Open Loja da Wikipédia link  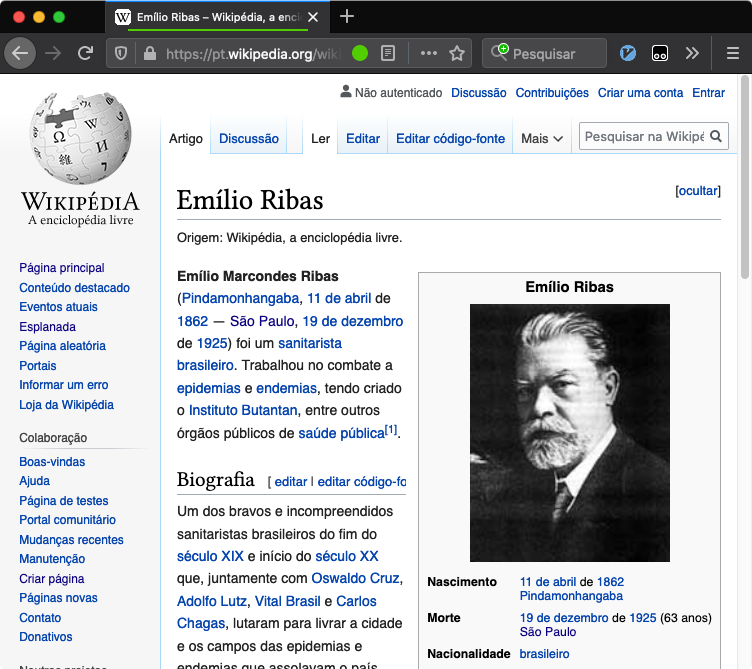[x=66, y=405]
